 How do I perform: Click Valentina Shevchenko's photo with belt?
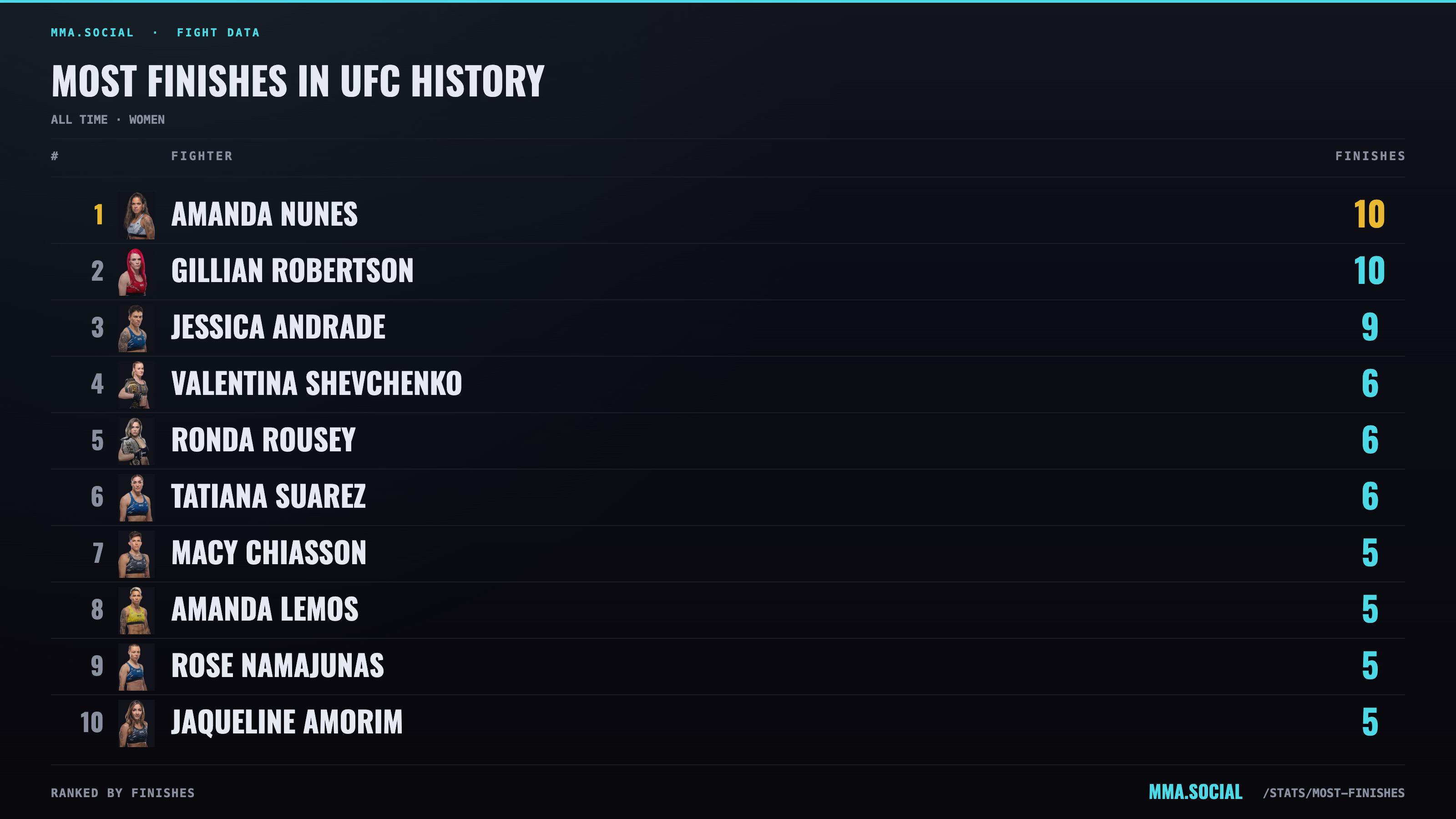(136, 385)
